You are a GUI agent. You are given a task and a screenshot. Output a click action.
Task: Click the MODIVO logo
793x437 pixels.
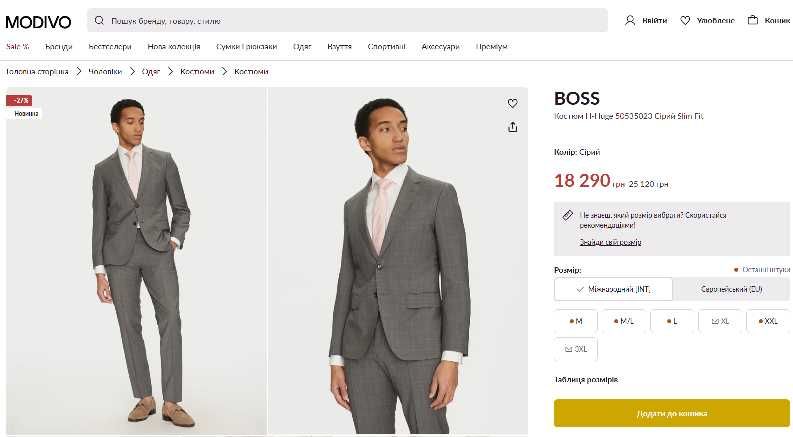pyautogui.click(x=38, y=21)
